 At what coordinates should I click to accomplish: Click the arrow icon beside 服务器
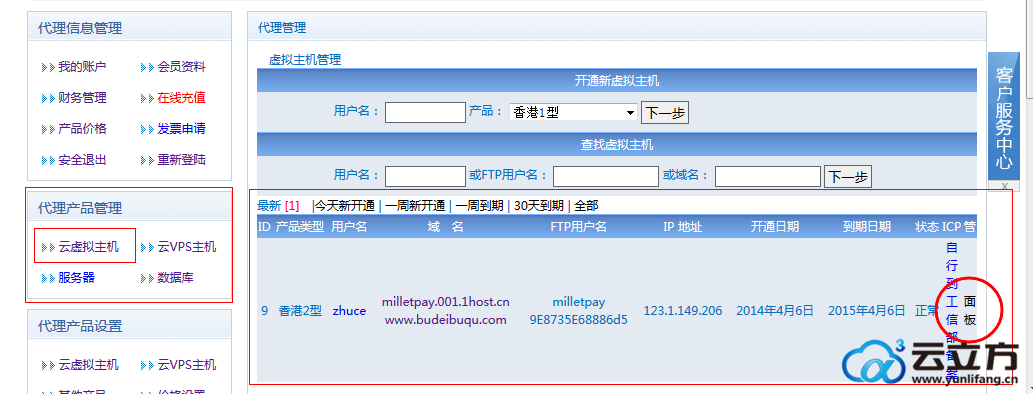[x=48, y=278]
